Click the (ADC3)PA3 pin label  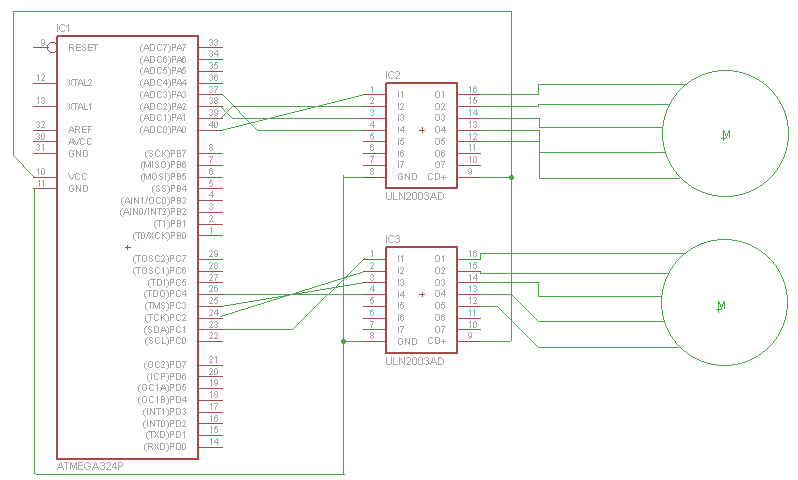click(163, 95)
